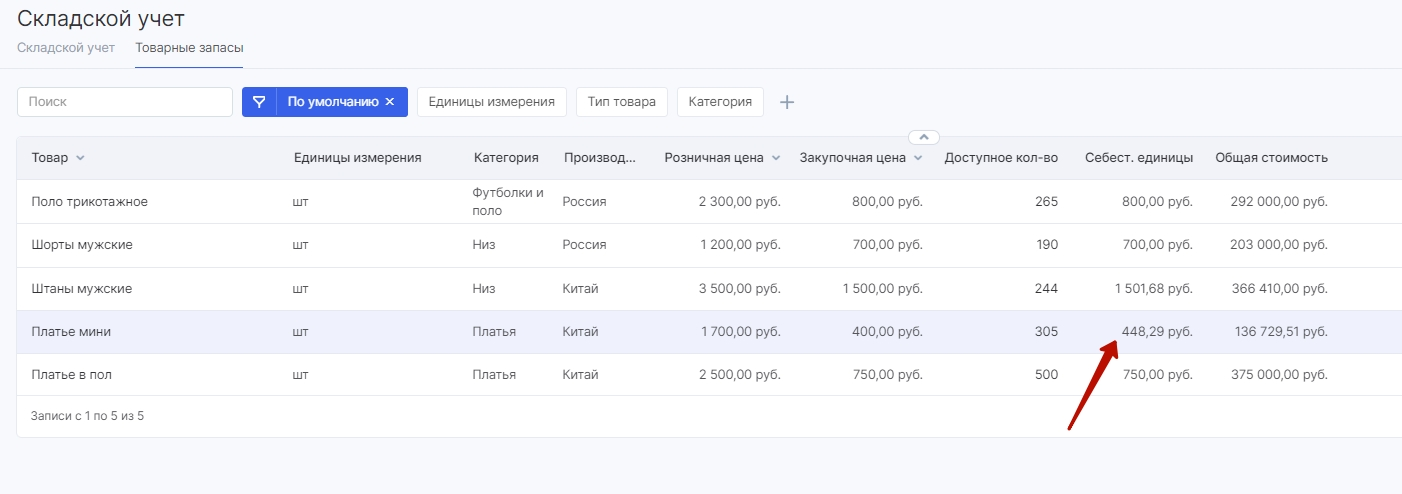This screenshot has width=1402, height=494.
Task: Open sort dropdown on 'Товар' column
Action: (x=81, y=158)
